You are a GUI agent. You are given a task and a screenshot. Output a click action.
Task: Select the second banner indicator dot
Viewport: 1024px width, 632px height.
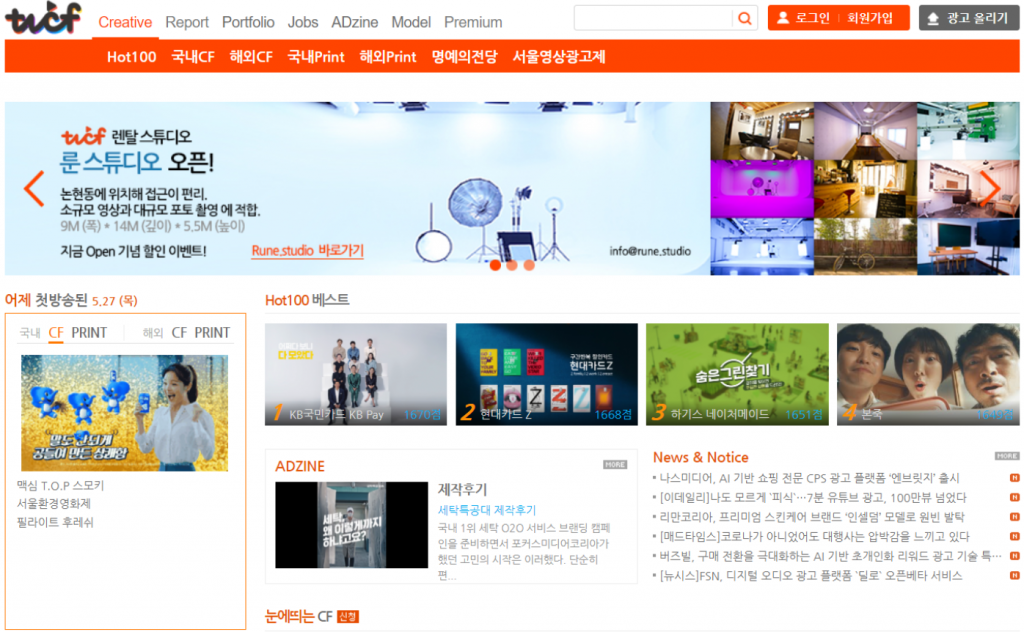(512, 265)
